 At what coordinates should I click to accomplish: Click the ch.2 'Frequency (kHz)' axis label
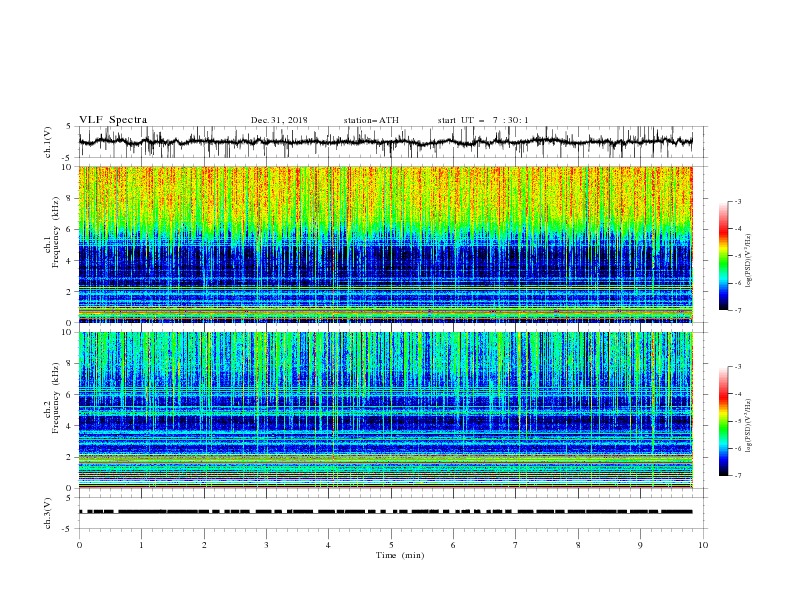tap(55, 398)
